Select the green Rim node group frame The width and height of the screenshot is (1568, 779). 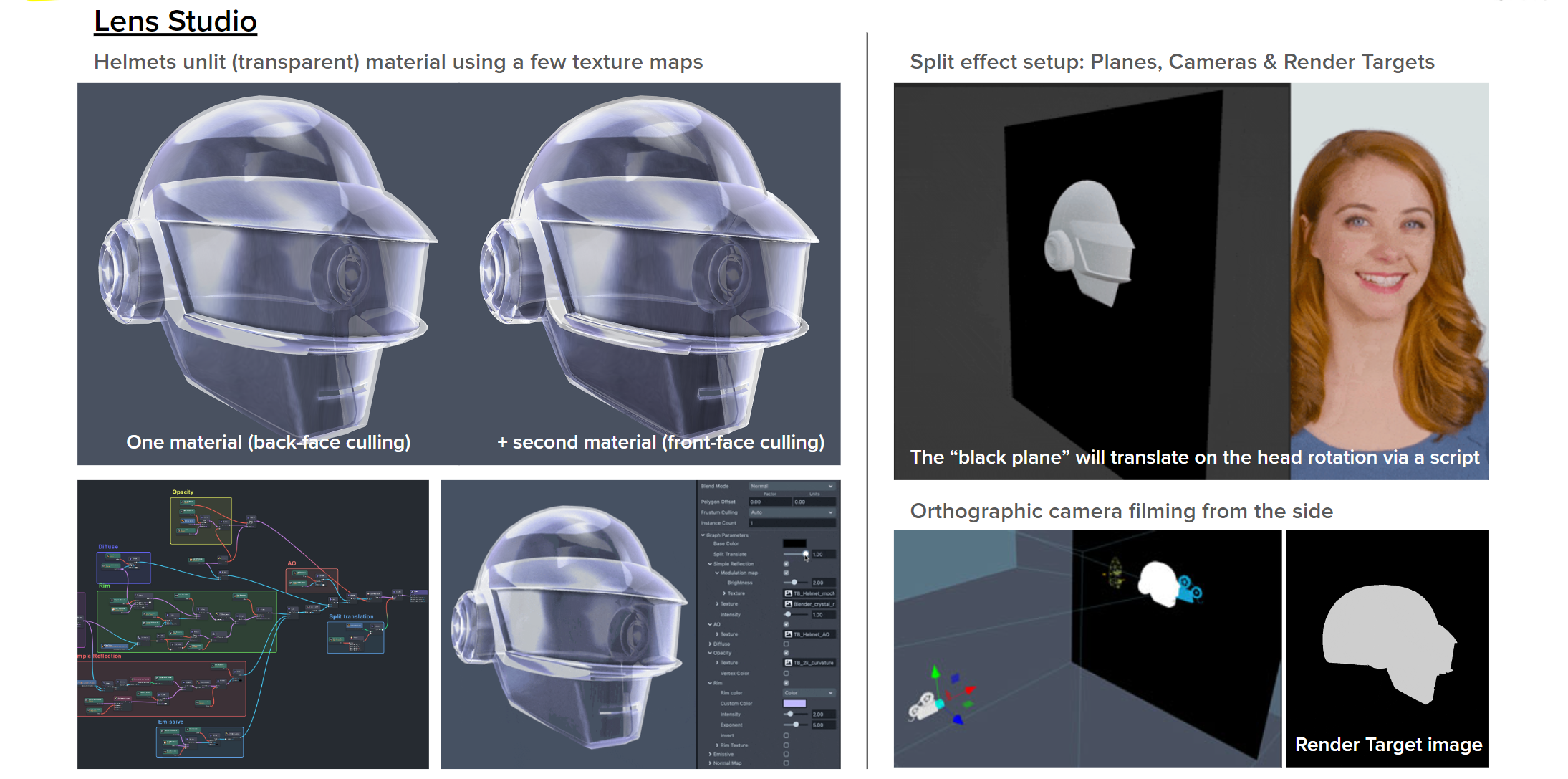[x=187, y=621]
